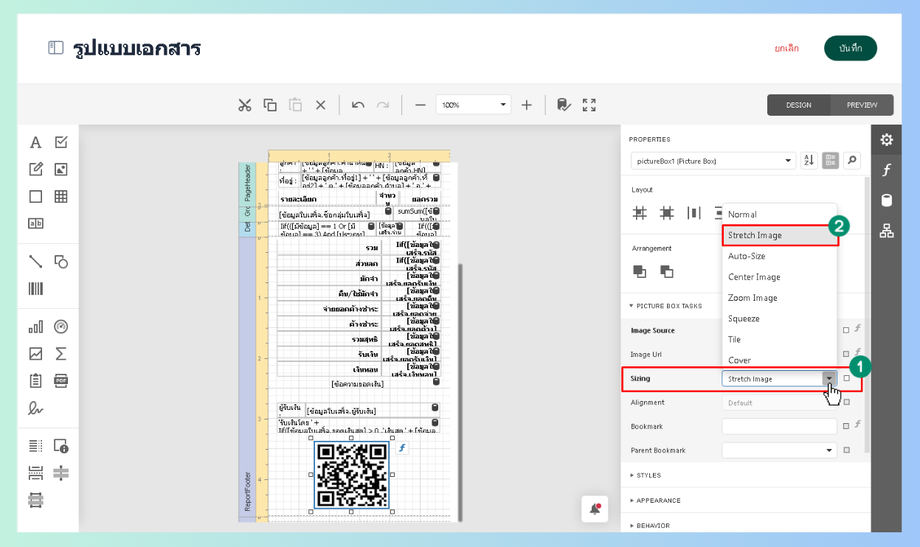Pick the Table tool in toolbox
Viewport: 920px width, 547px height.
tap(61, 197)
